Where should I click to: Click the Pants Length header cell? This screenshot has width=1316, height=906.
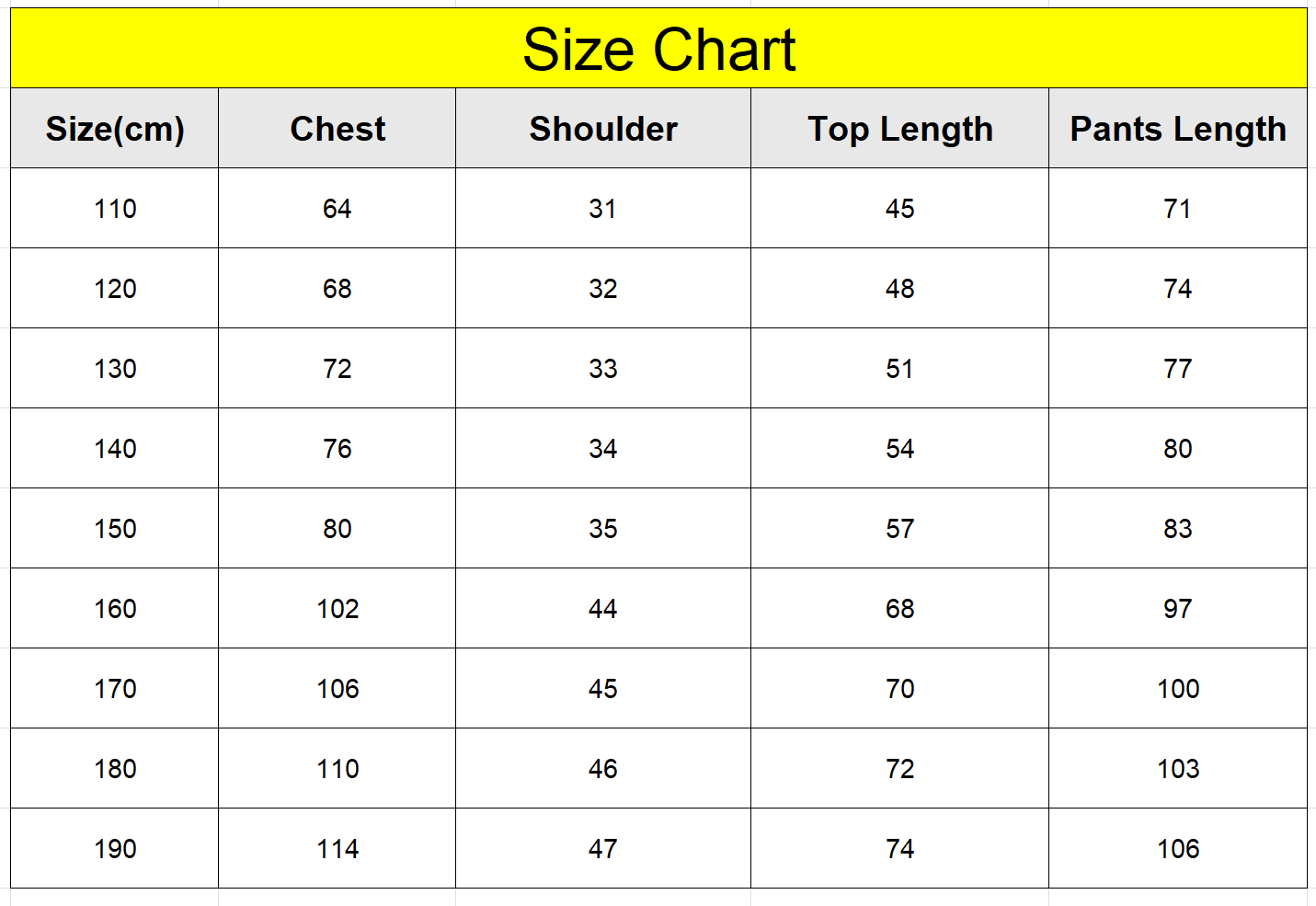[x=1178, y=129]
